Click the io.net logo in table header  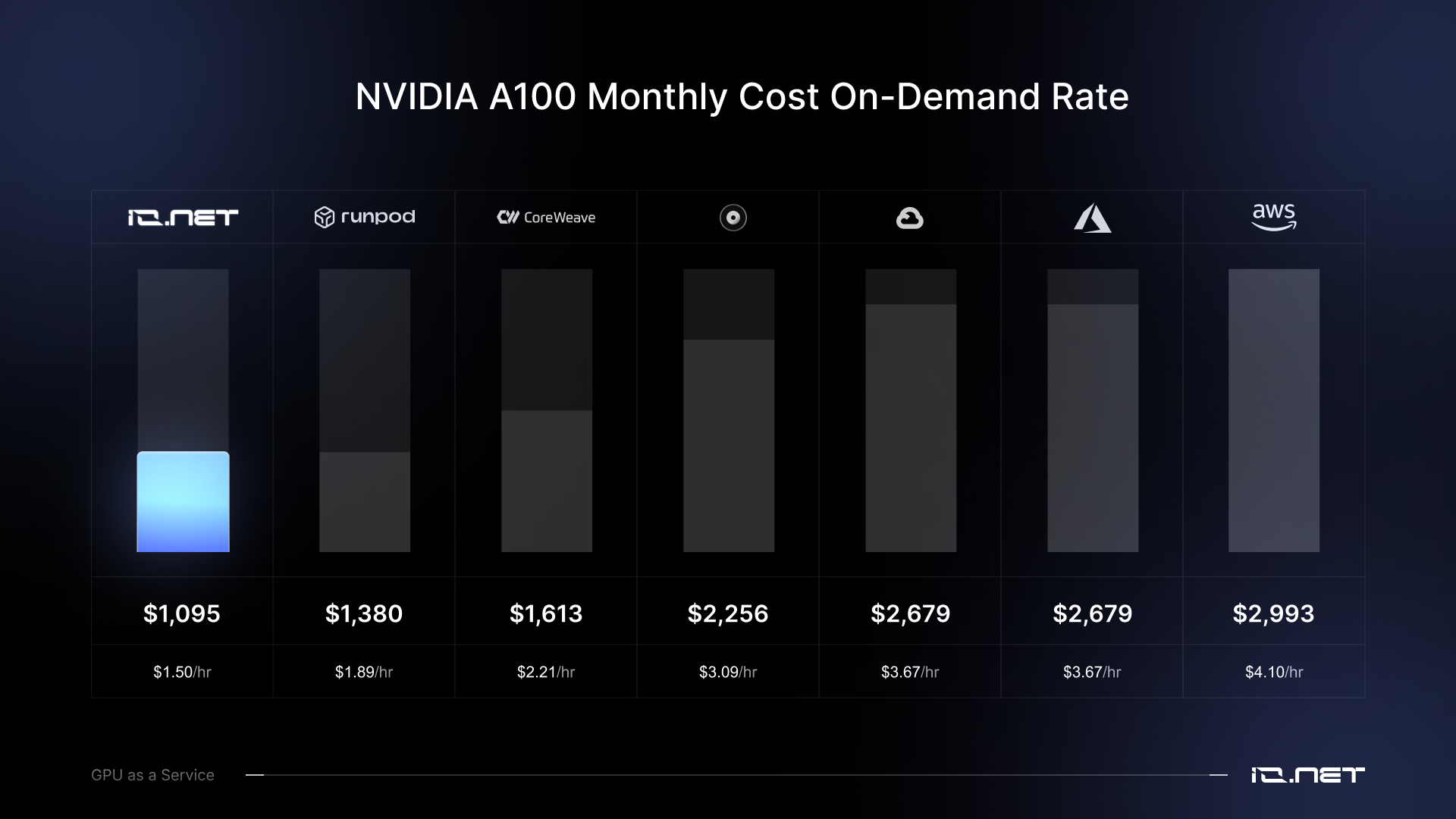183,218
